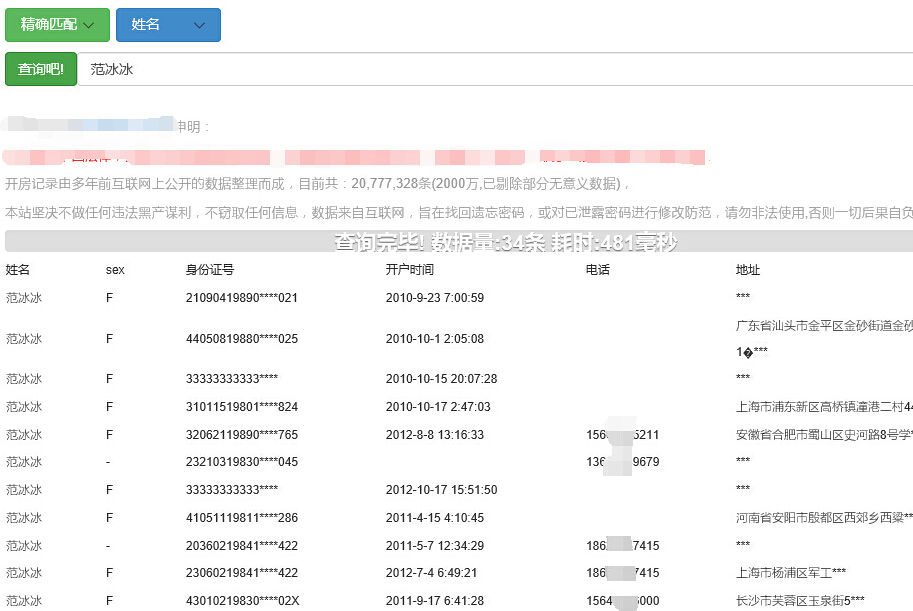Click the 电话 column header
913x611 pixels.
tap(597, 270)
